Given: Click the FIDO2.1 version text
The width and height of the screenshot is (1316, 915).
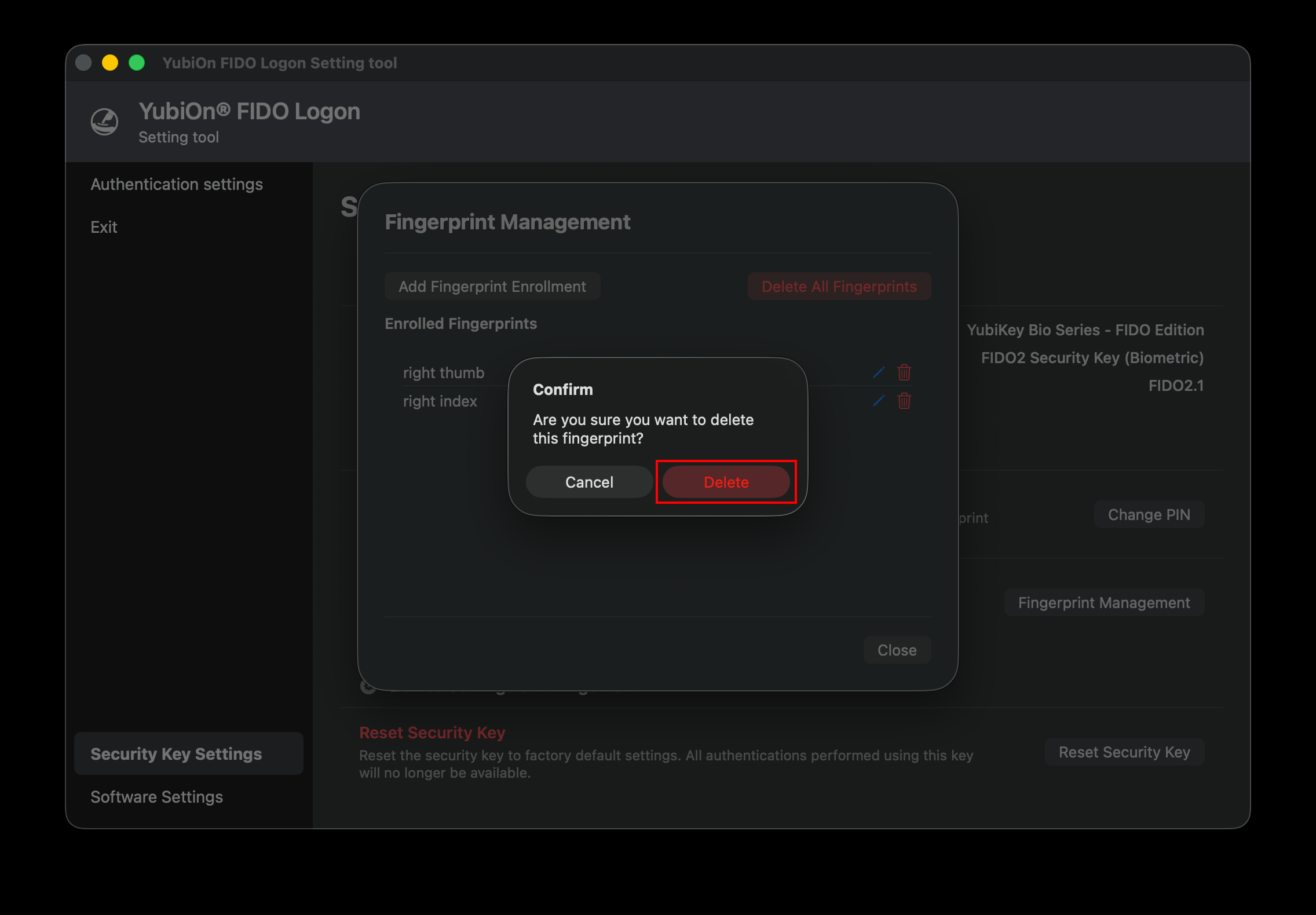Looking at the screenshot, I should [x=1176, y=385].
